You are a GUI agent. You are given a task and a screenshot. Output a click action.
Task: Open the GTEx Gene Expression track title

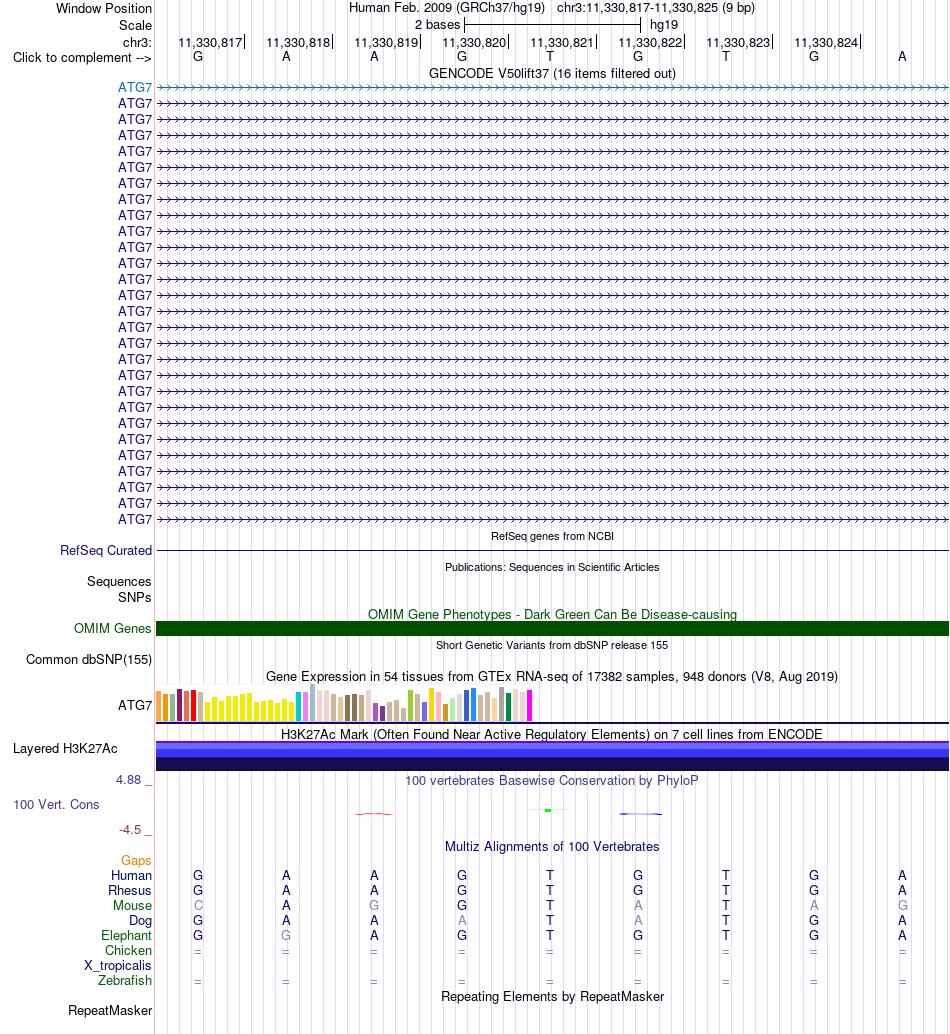(x=552, y=677)
